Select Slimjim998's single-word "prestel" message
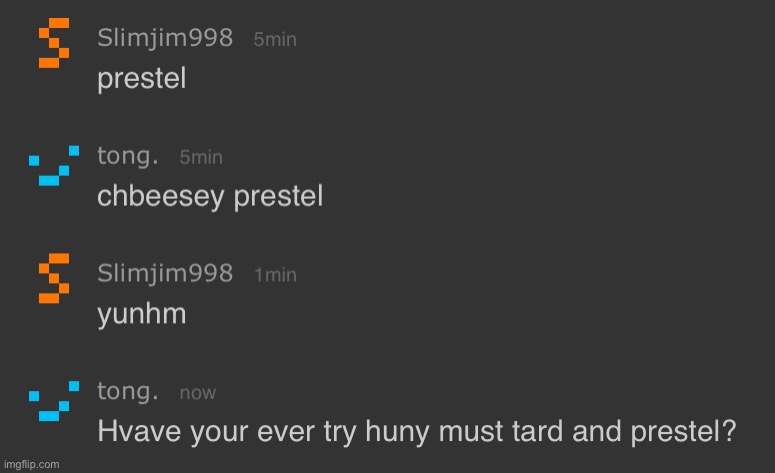 pos(142,79)
